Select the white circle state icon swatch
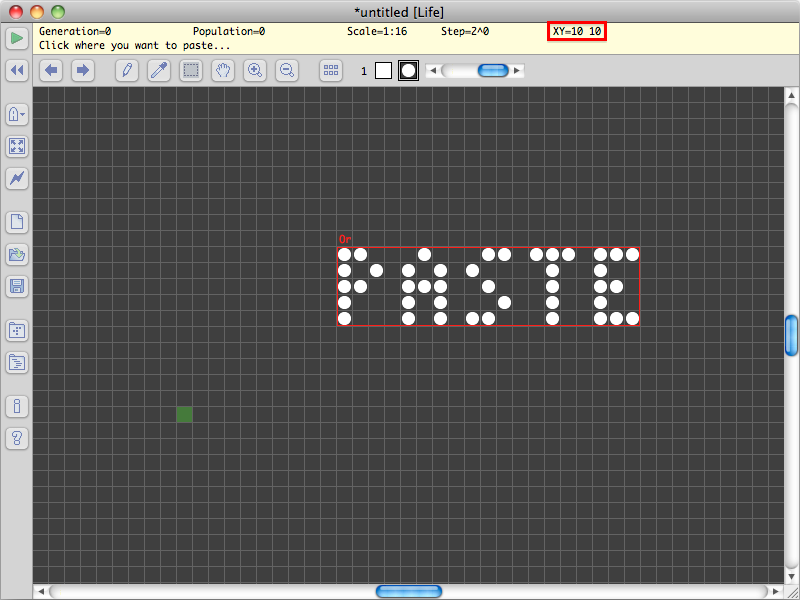 coord(408,70)
